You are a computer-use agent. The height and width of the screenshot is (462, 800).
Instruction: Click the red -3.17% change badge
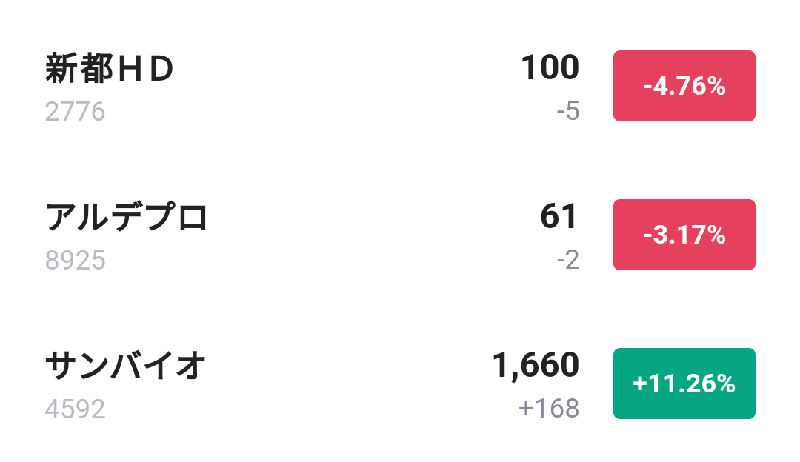(684, 235)
